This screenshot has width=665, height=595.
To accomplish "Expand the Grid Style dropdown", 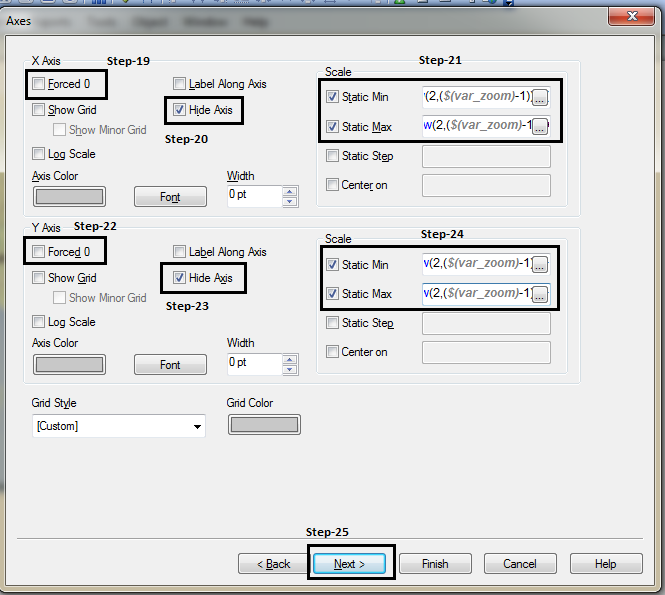I will click(x=196, y=426).
